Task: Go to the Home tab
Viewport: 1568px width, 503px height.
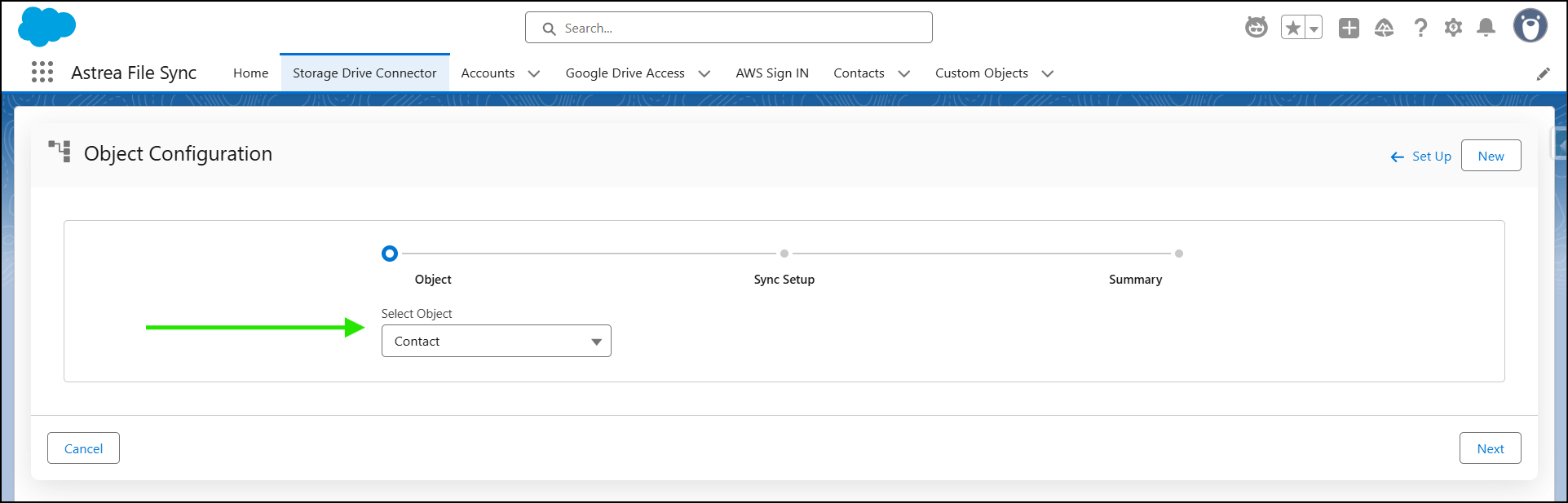Action: coord(250,73)
